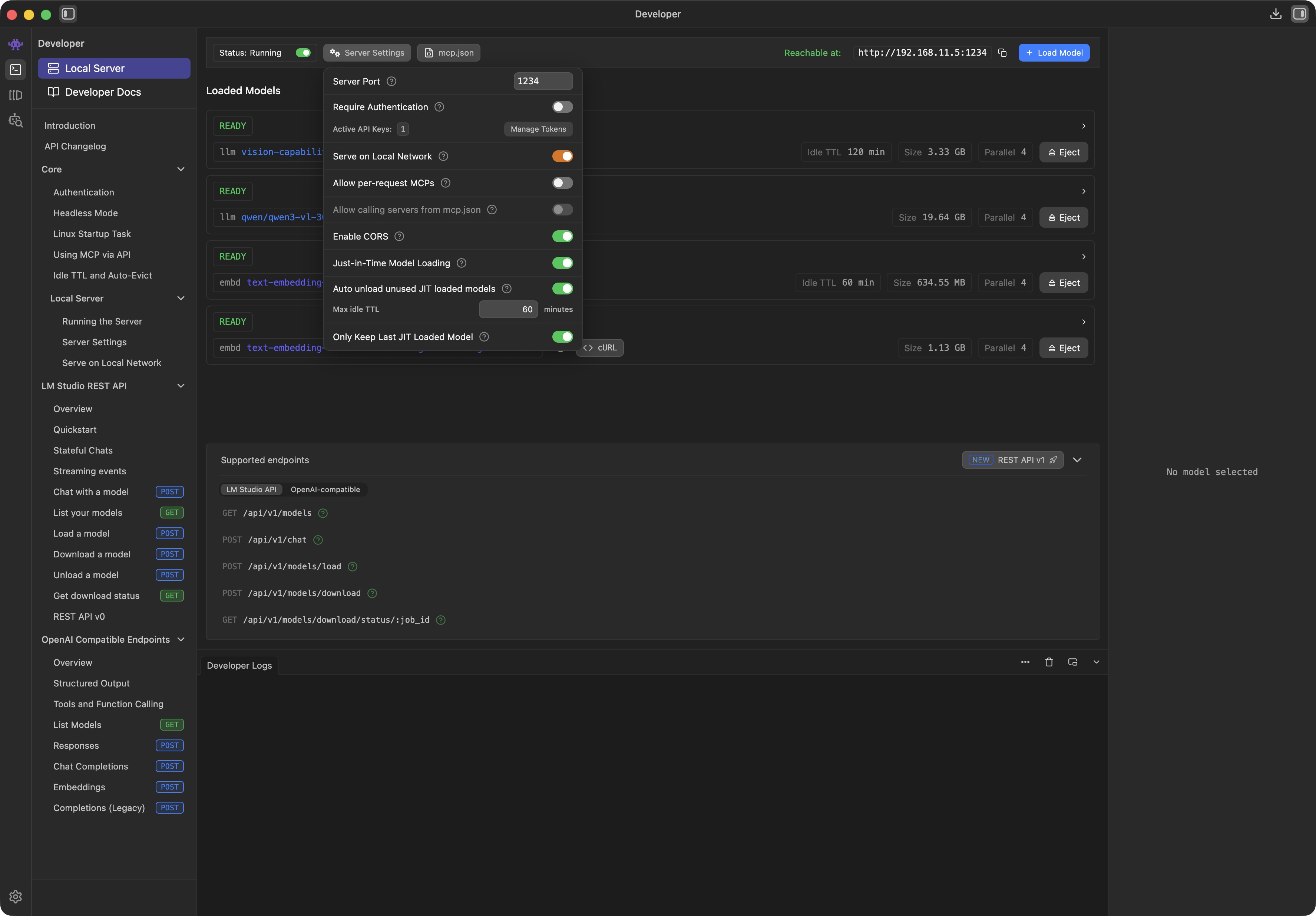Turn off Serve on Local Network
This screenshot has height=916, width=1316.
pos(562,156)
